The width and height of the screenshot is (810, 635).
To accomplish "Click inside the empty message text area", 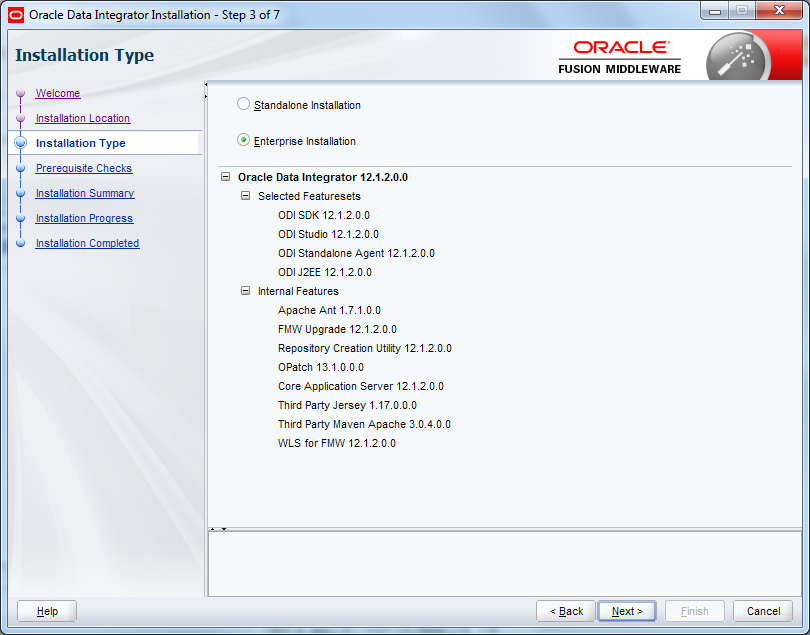I will (504, 564).
